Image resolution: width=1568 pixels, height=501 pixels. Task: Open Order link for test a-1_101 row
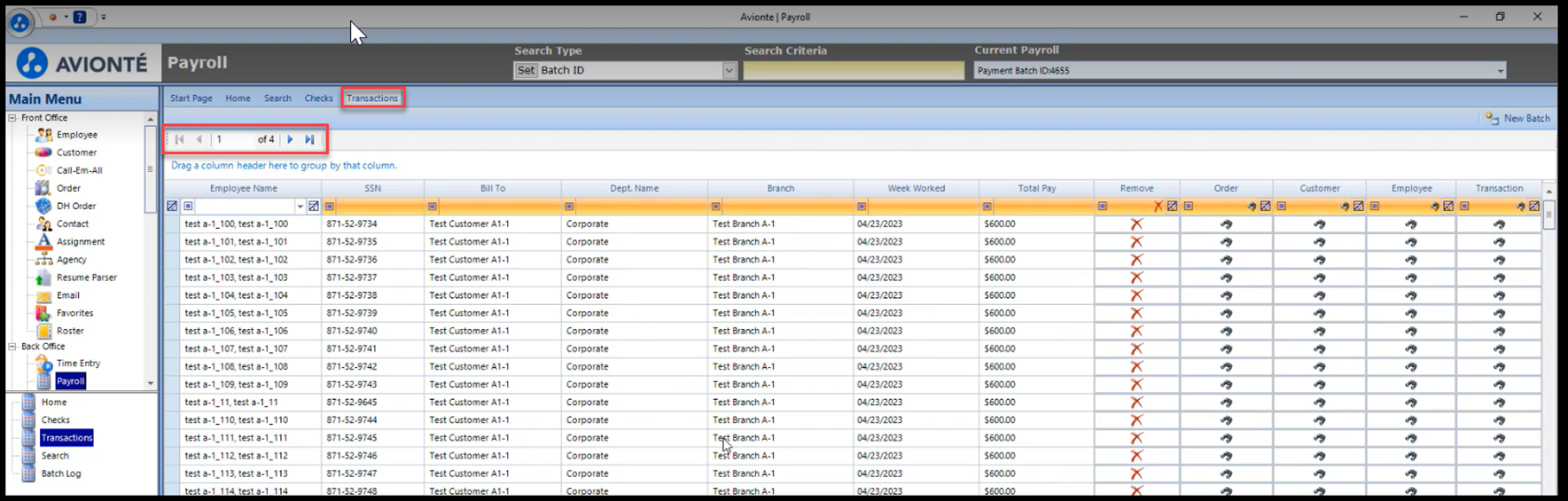[1227, 242]
